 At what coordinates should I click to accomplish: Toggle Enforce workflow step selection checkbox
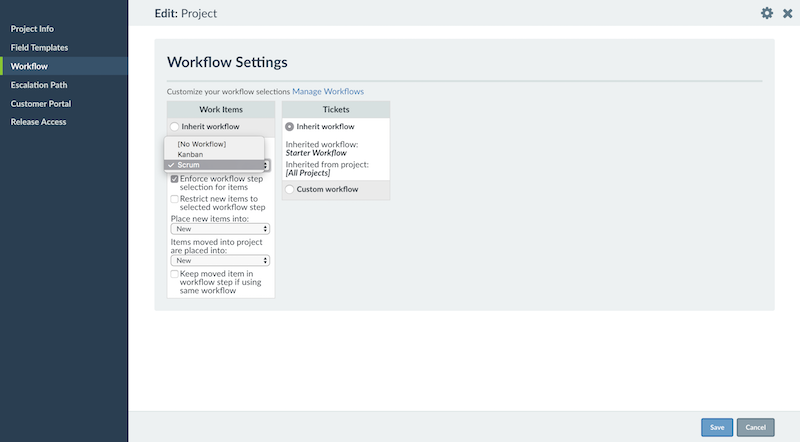174,179
